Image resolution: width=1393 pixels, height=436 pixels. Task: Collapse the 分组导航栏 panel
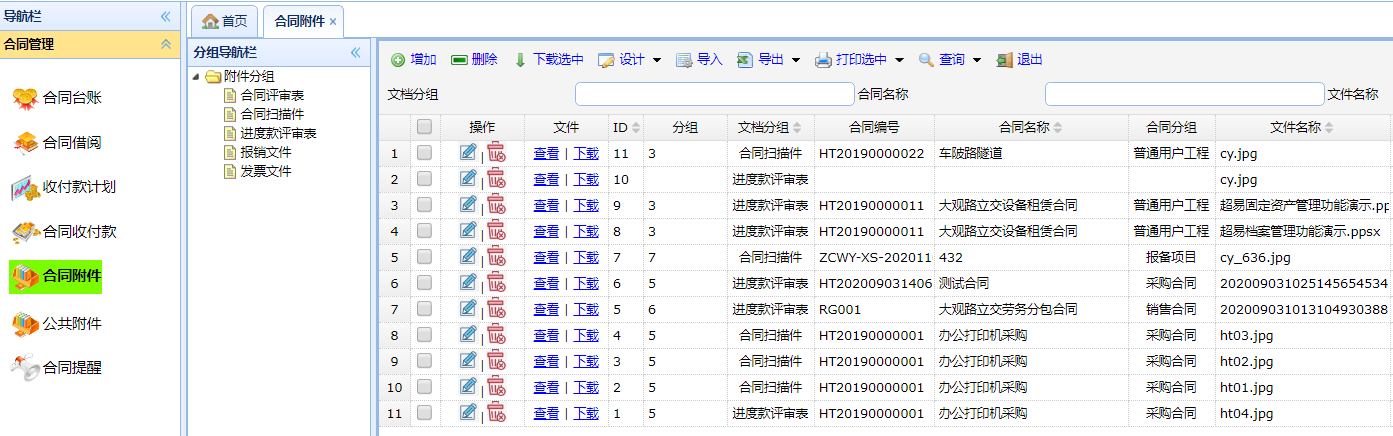[355, 53]
